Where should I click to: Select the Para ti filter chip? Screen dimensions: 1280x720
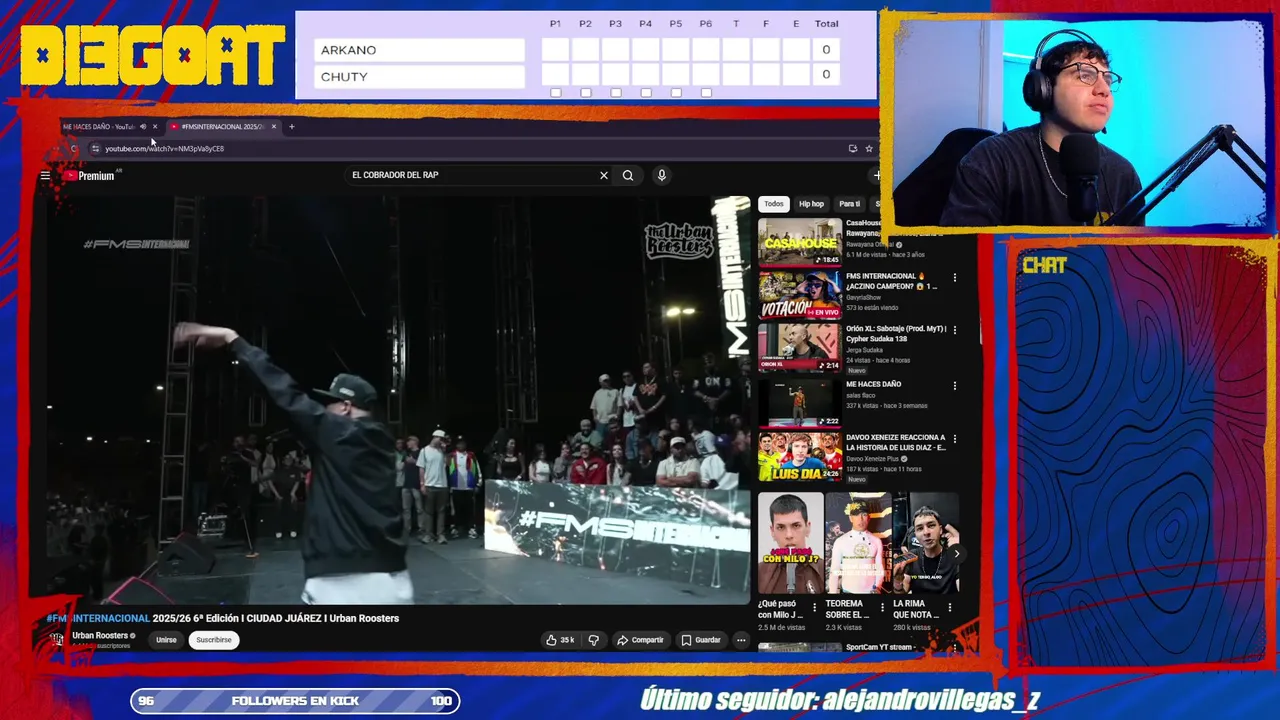pyautogui.click(x=850, y=204)
